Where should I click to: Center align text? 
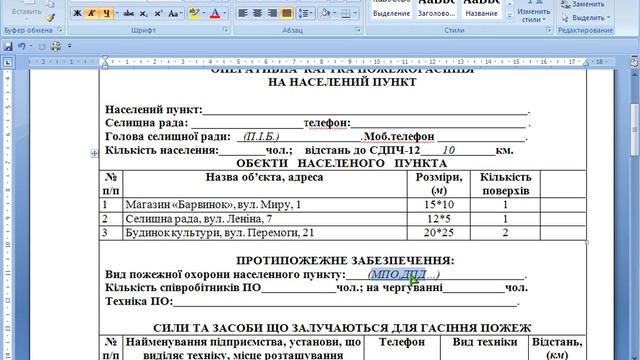(x=258, y=13)
